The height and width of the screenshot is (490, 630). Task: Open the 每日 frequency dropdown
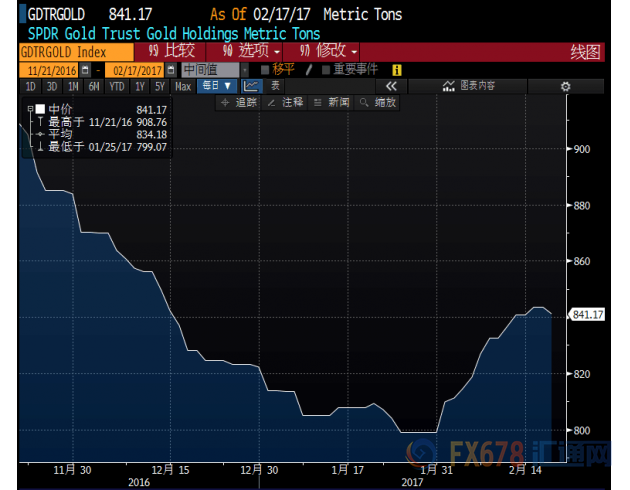tap(217, 86)
